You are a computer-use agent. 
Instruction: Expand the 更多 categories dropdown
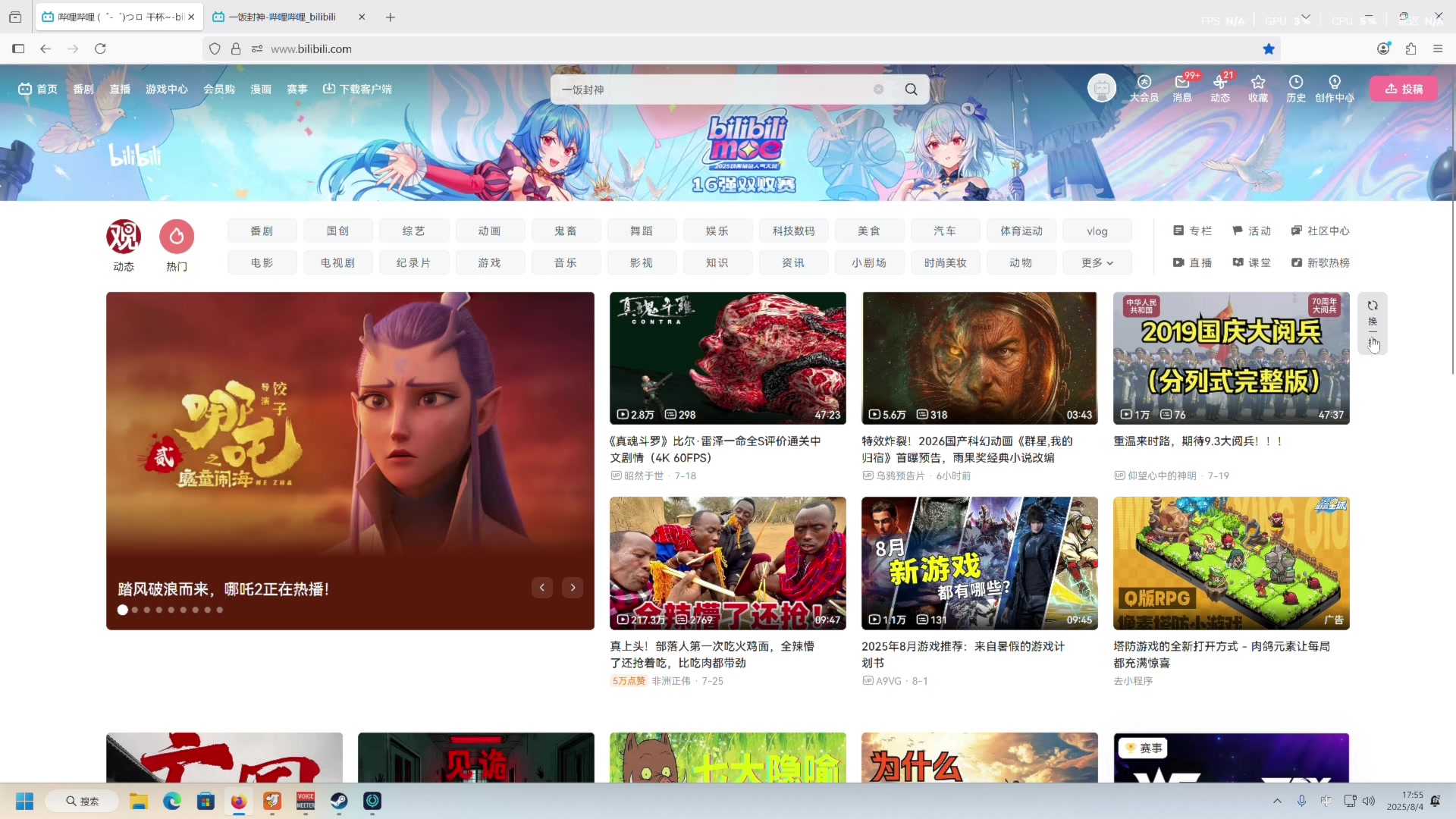1097,262
